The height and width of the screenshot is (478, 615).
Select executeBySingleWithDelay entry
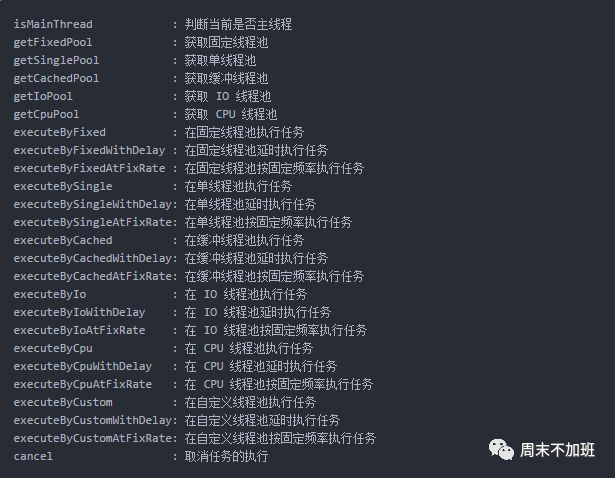pos(92,204)
